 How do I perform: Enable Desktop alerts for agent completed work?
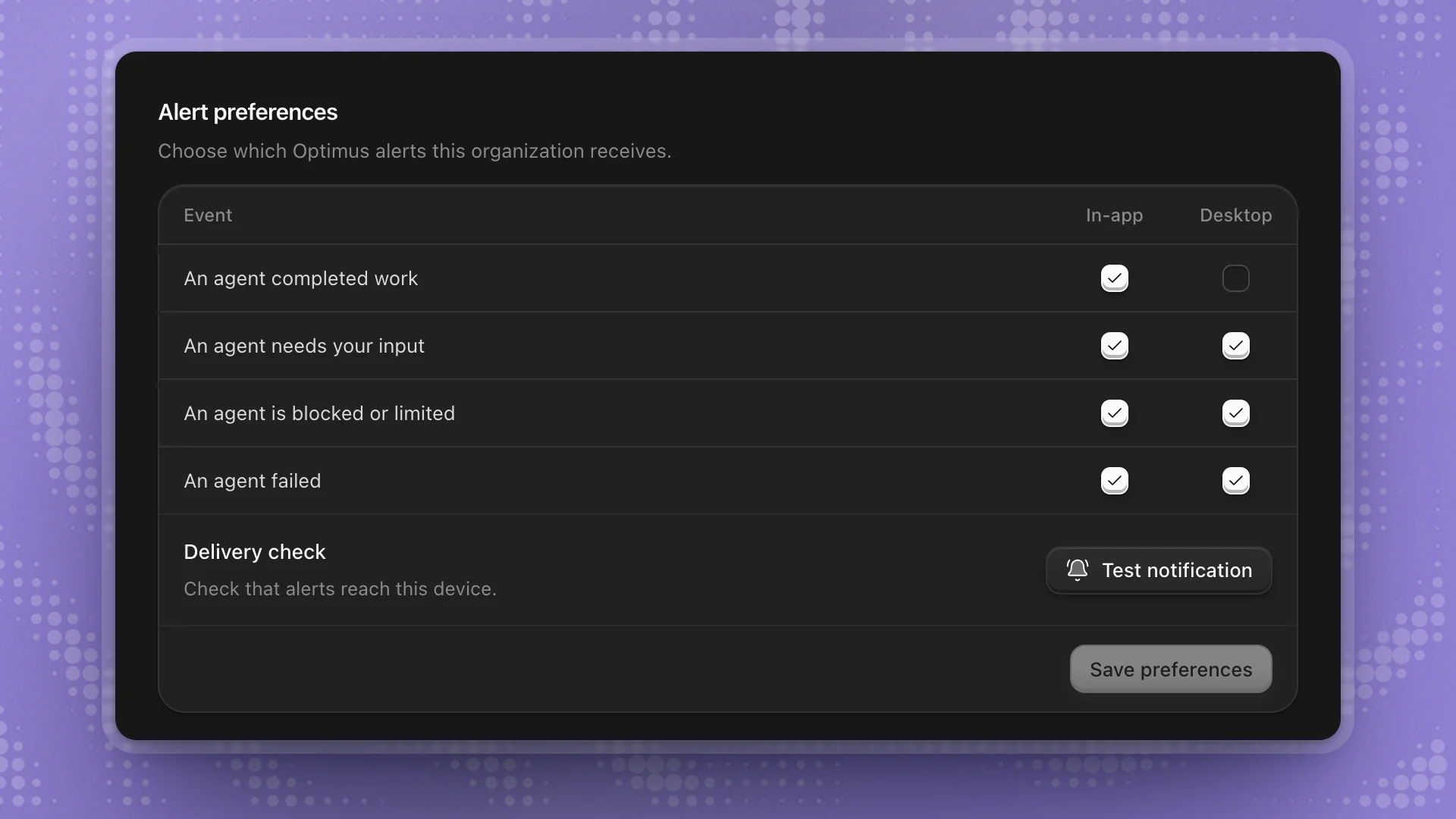[x=1235, y=278]
